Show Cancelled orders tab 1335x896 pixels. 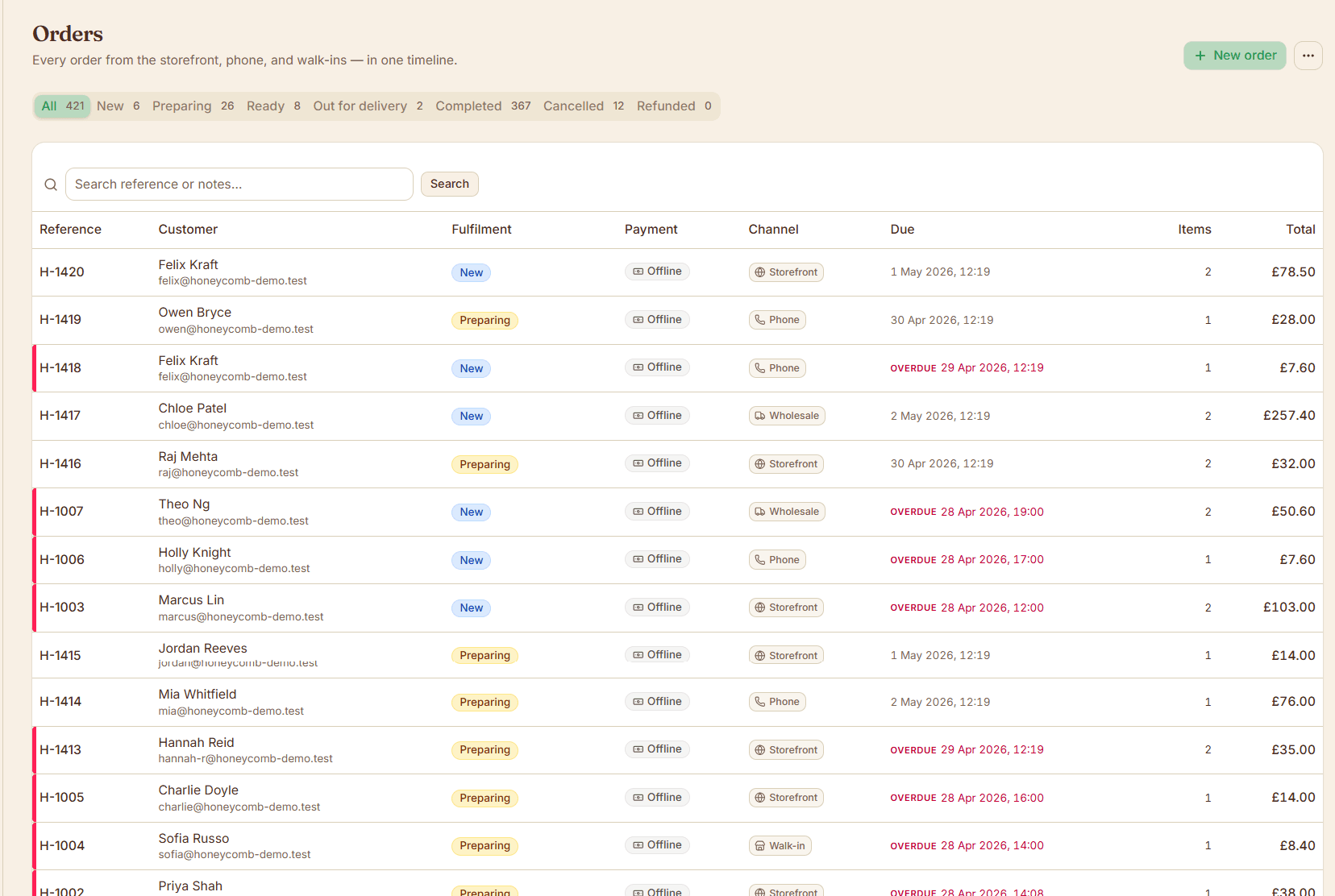click(584, 106)
